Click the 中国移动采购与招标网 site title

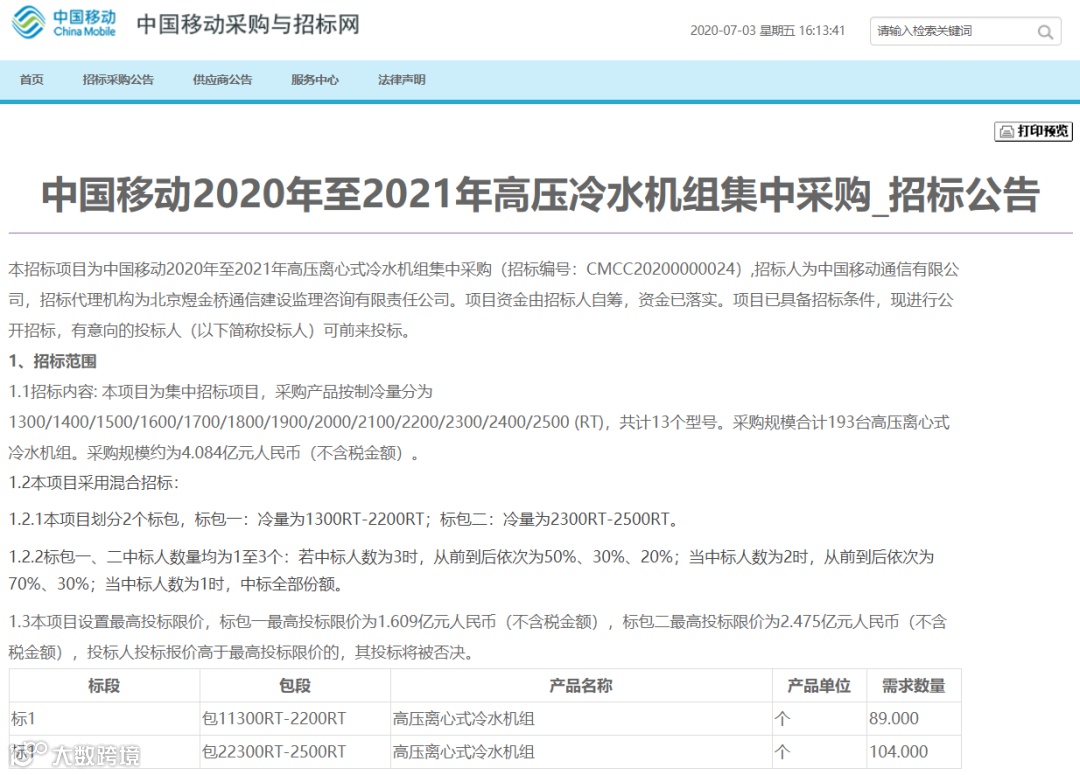pos(248,25)
